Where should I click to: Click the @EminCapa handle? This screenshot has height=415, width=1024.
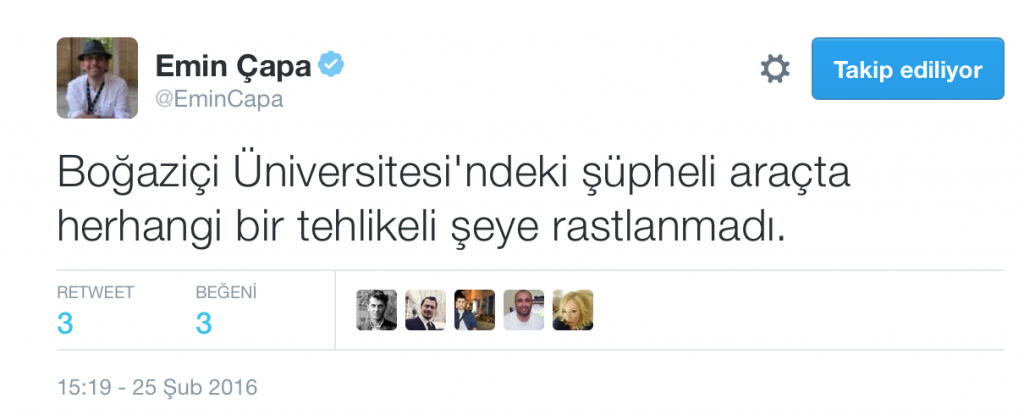click(220, 99)
